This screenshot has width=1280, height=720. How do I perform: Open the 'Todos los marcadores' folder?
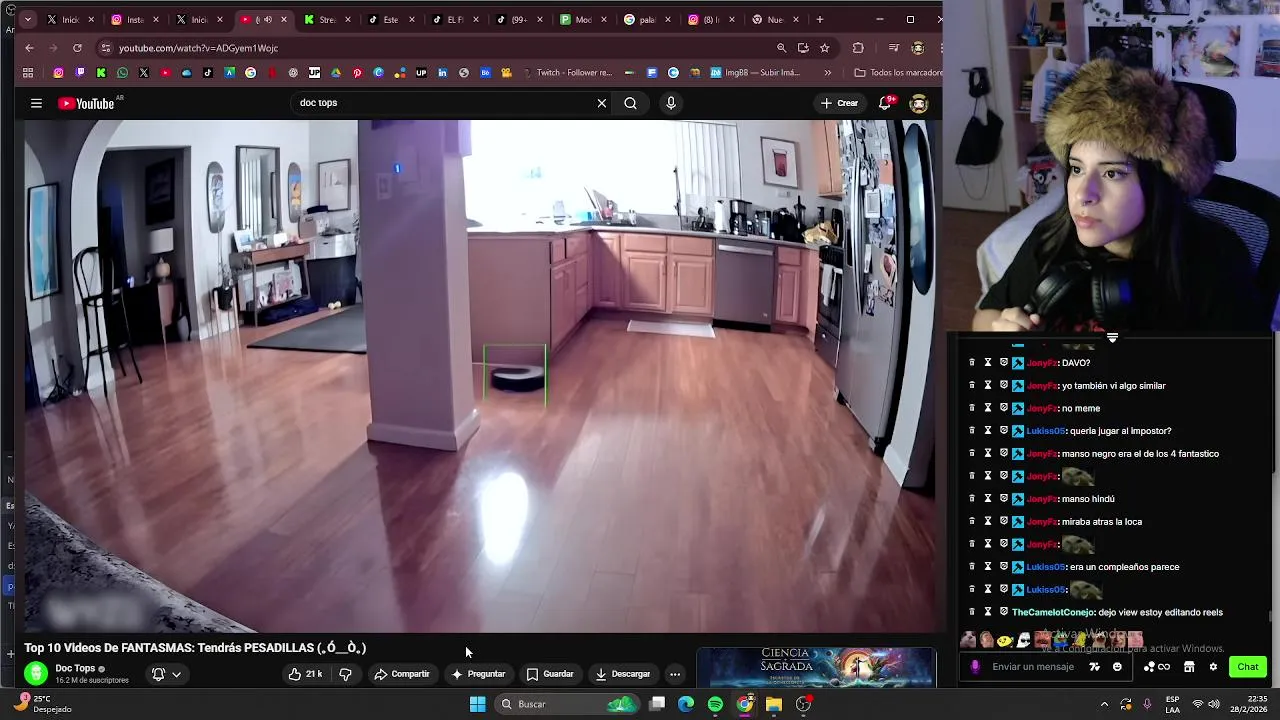coord(897,73)
